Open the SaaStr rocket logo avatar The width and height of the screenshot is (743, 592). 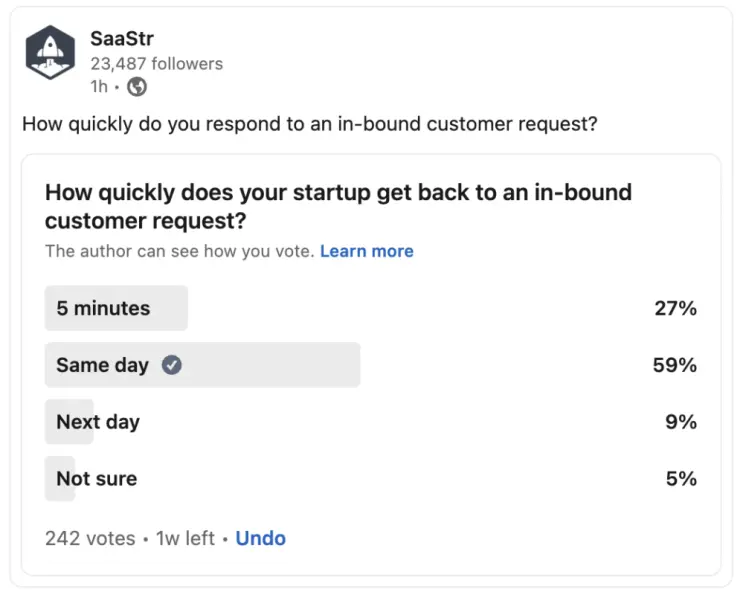point(50,52)
